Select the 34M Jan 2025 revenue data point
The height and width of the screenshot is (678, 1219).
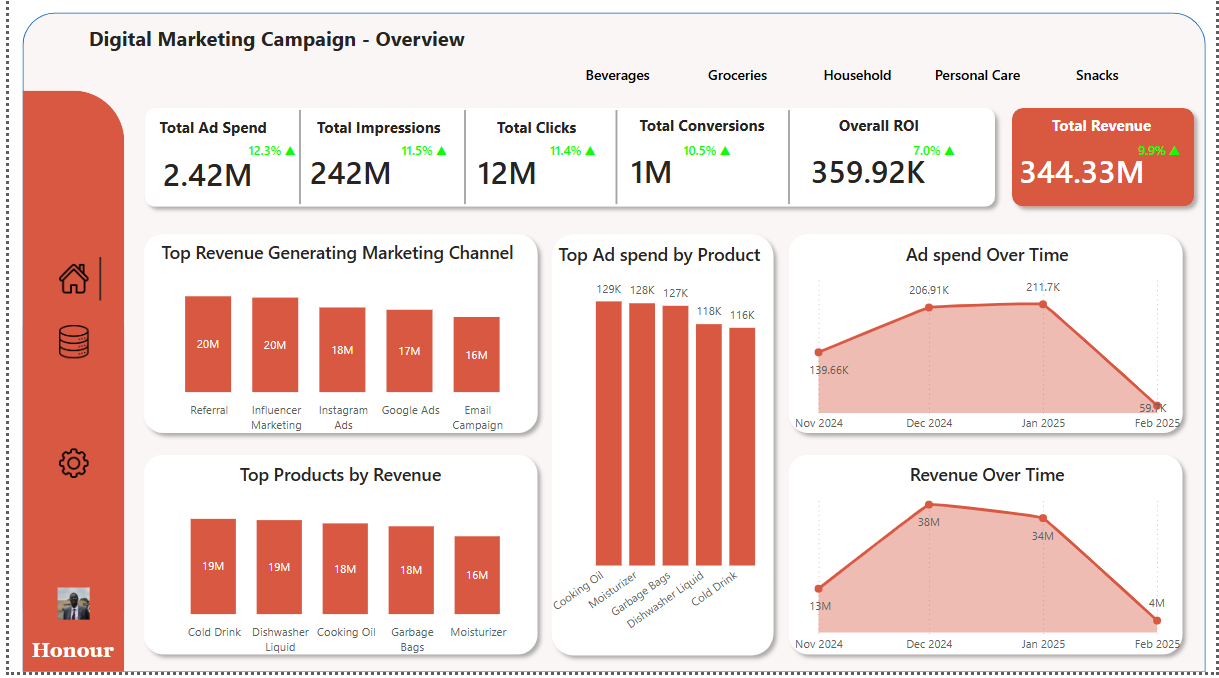[1043, 518]
